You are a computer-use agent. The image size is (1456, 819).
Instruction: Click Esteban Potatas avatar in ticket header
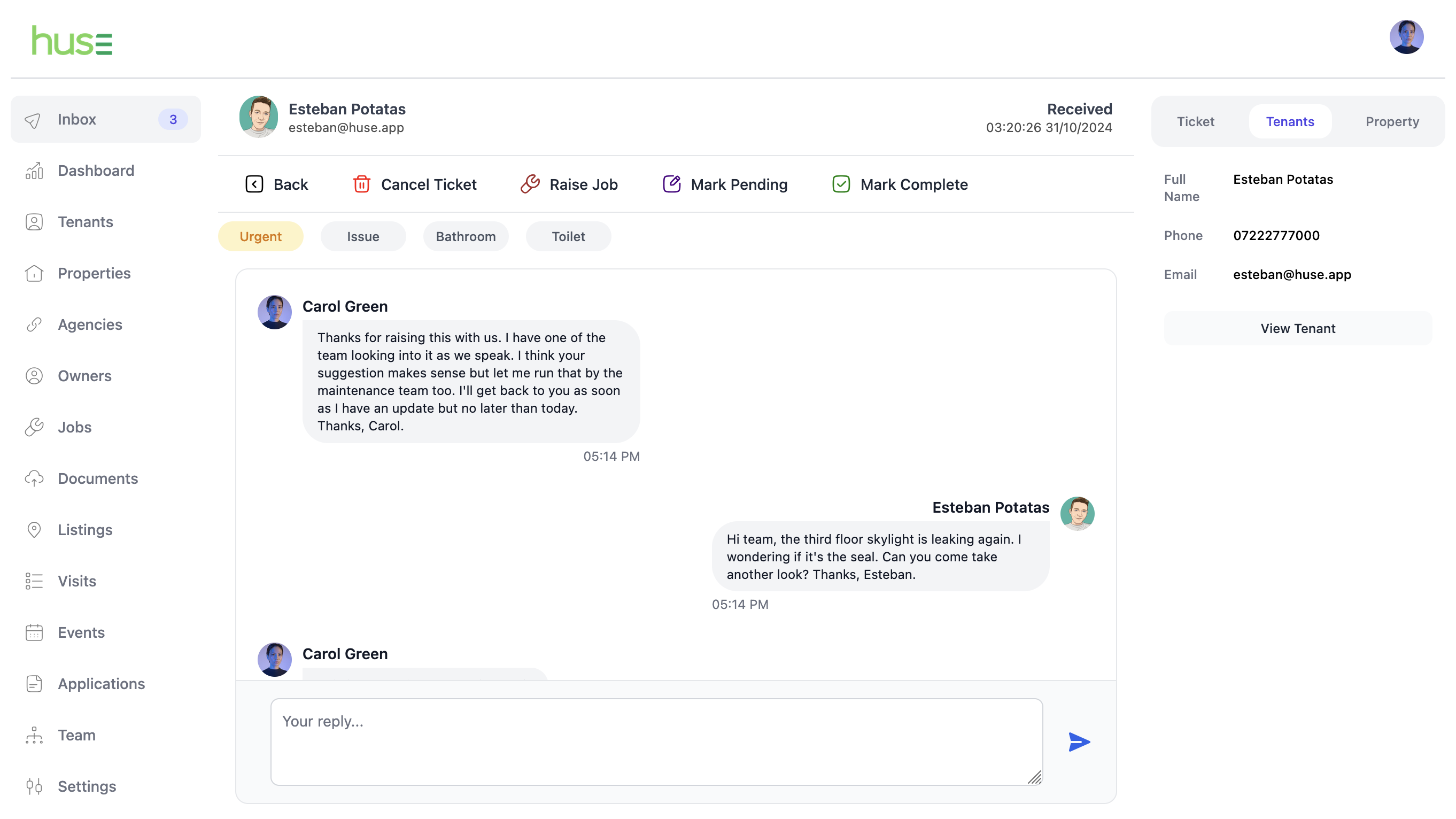point(258,117)
